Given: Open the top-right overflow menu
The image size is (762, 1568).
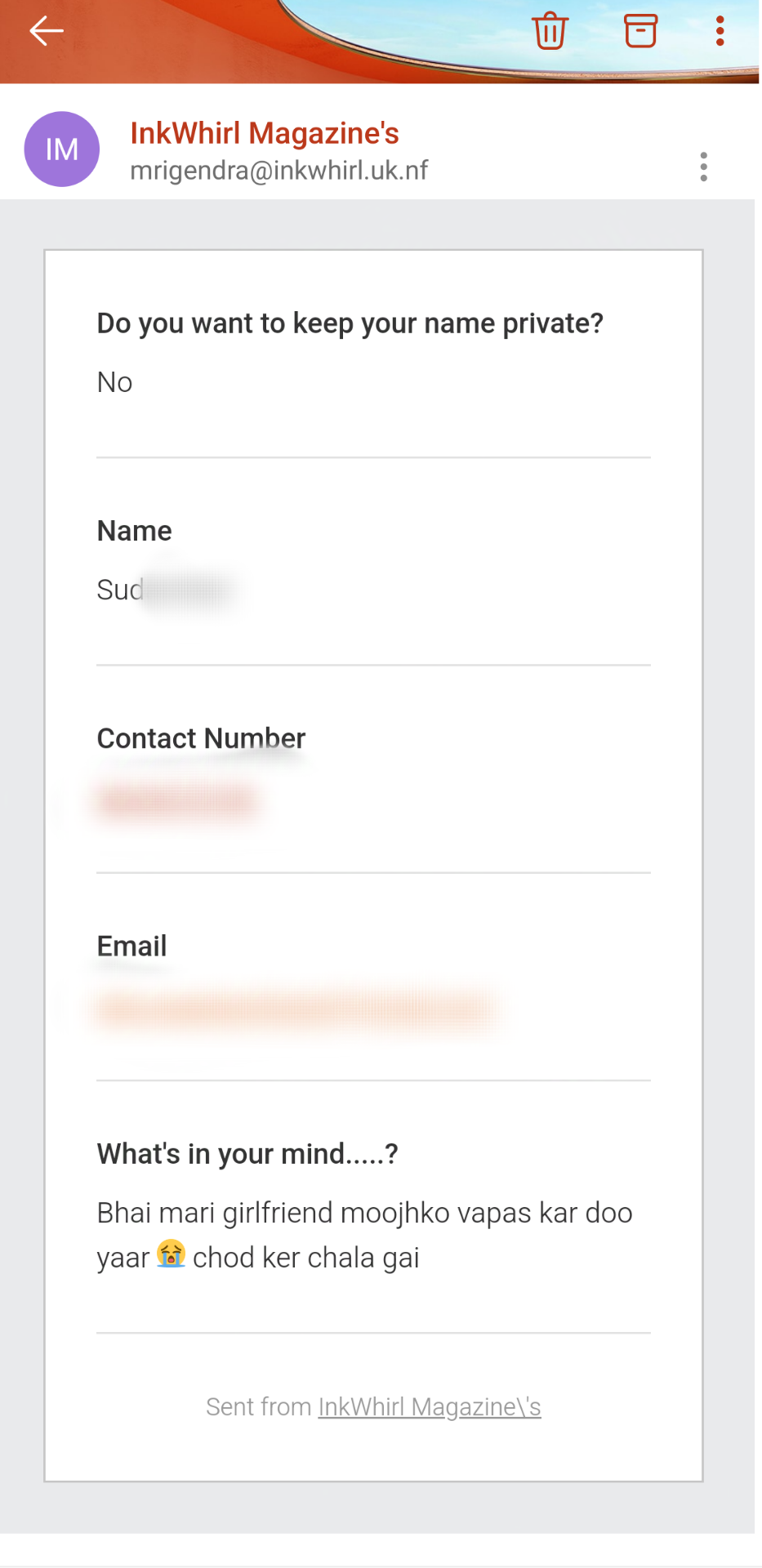Looking at the screenshot, I should pos(720,31).
